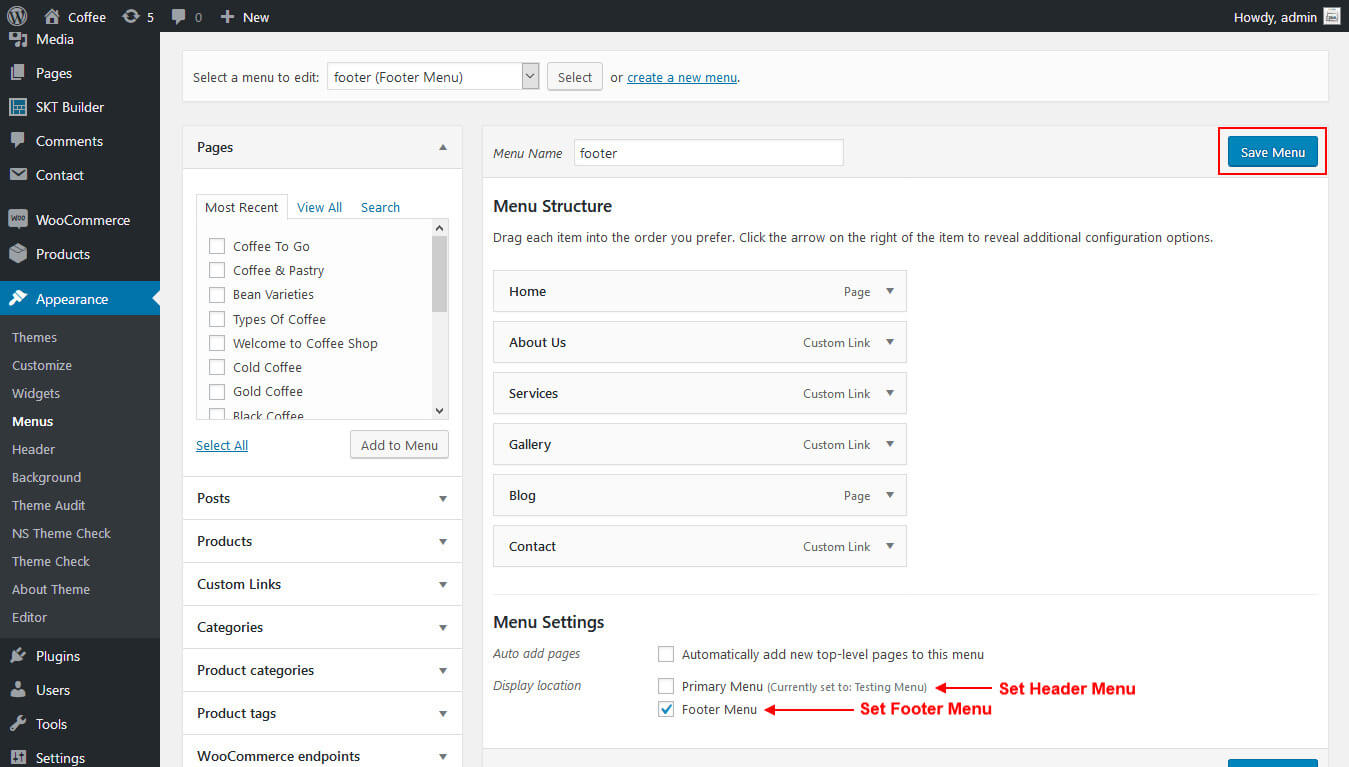This screenshot has width=1349, height=767.
Task: Open the Coffee site home icon
Action: (52, 16)
